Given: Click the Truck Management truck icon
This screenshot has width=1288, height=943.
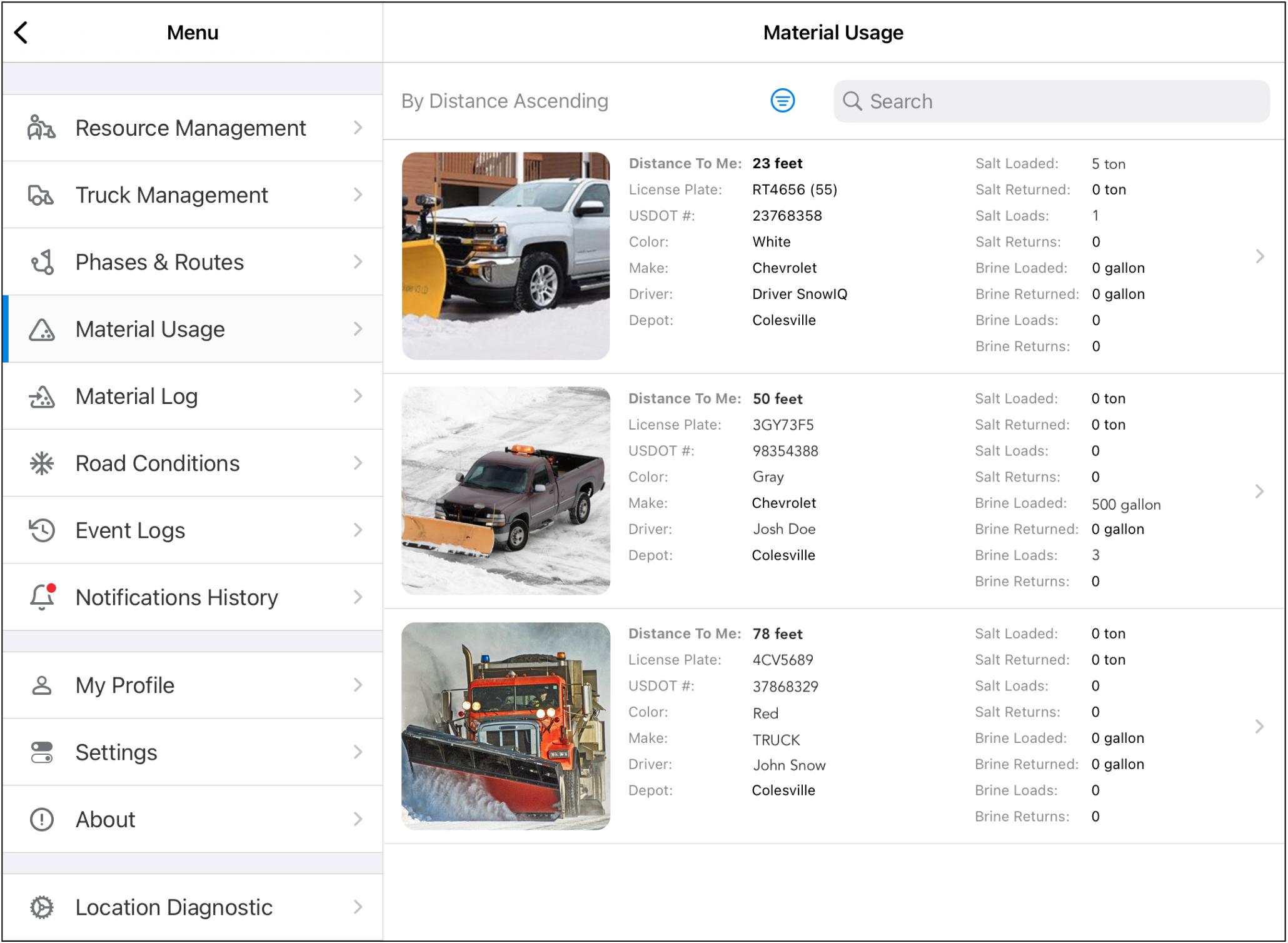Looking at the screenshot, I should (x=41, y=195).
